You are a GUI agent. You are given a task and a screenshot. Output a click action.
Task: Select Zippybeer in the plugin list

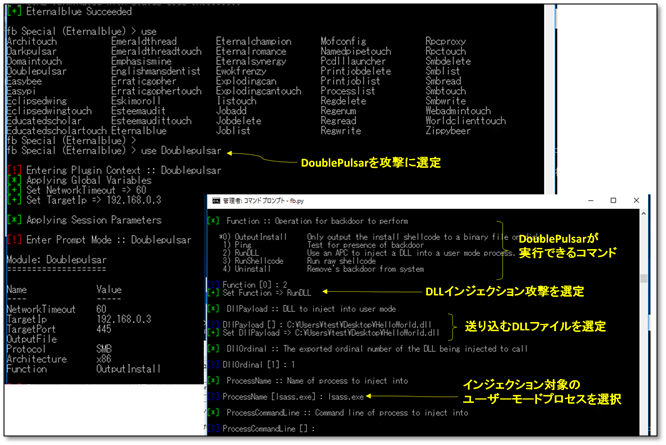pos(447,129)
